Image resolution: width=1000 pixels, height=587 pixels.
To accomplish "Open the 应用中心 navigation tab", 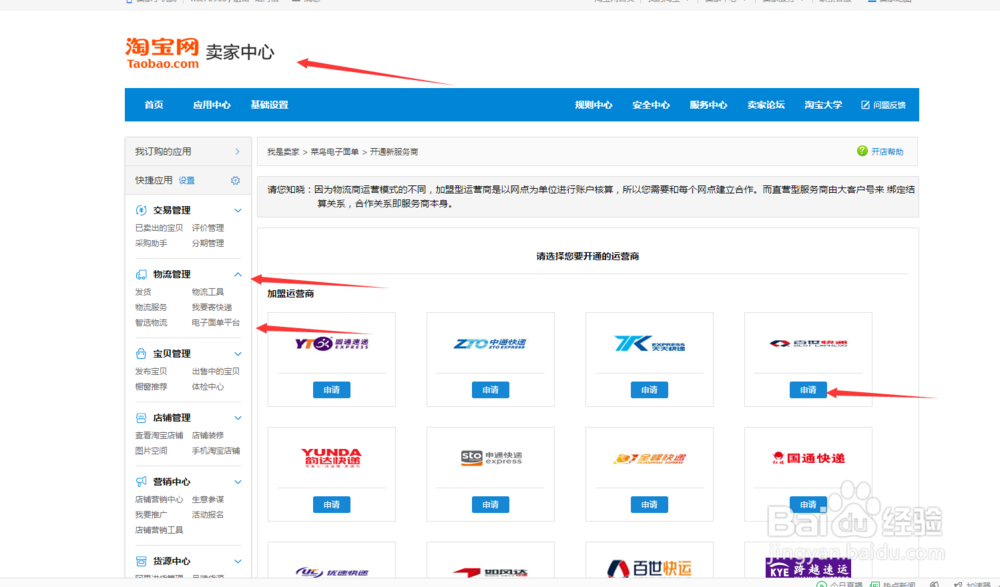I will (x=212, y=105).
